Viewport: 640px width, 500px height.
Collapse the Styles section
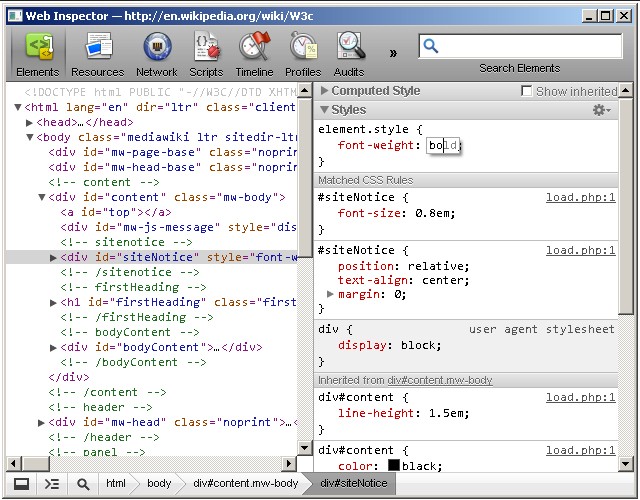(324, 110)
